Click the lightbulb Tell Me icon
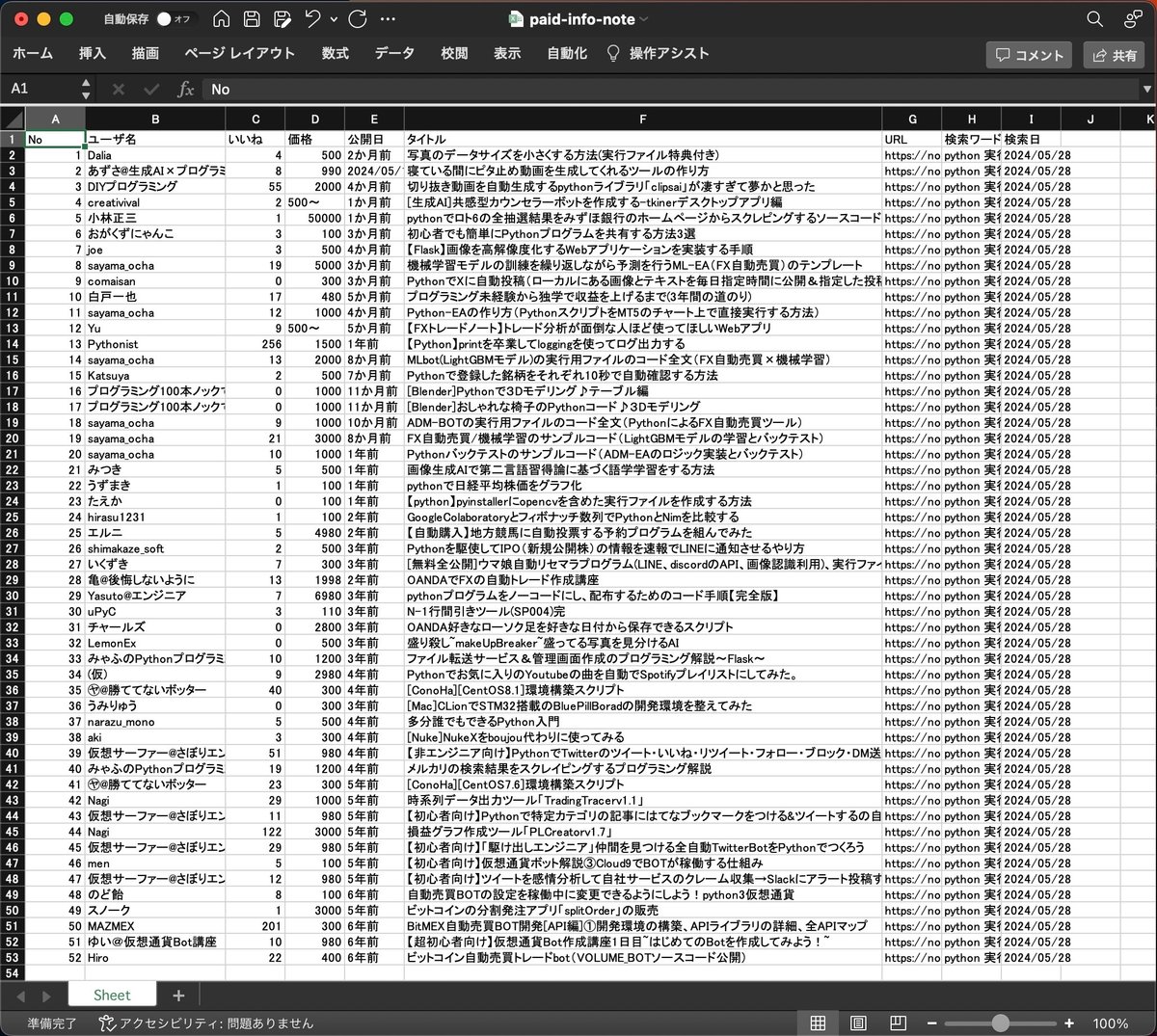Screen dimensions: 1157x1036 (x=612, y=53)
